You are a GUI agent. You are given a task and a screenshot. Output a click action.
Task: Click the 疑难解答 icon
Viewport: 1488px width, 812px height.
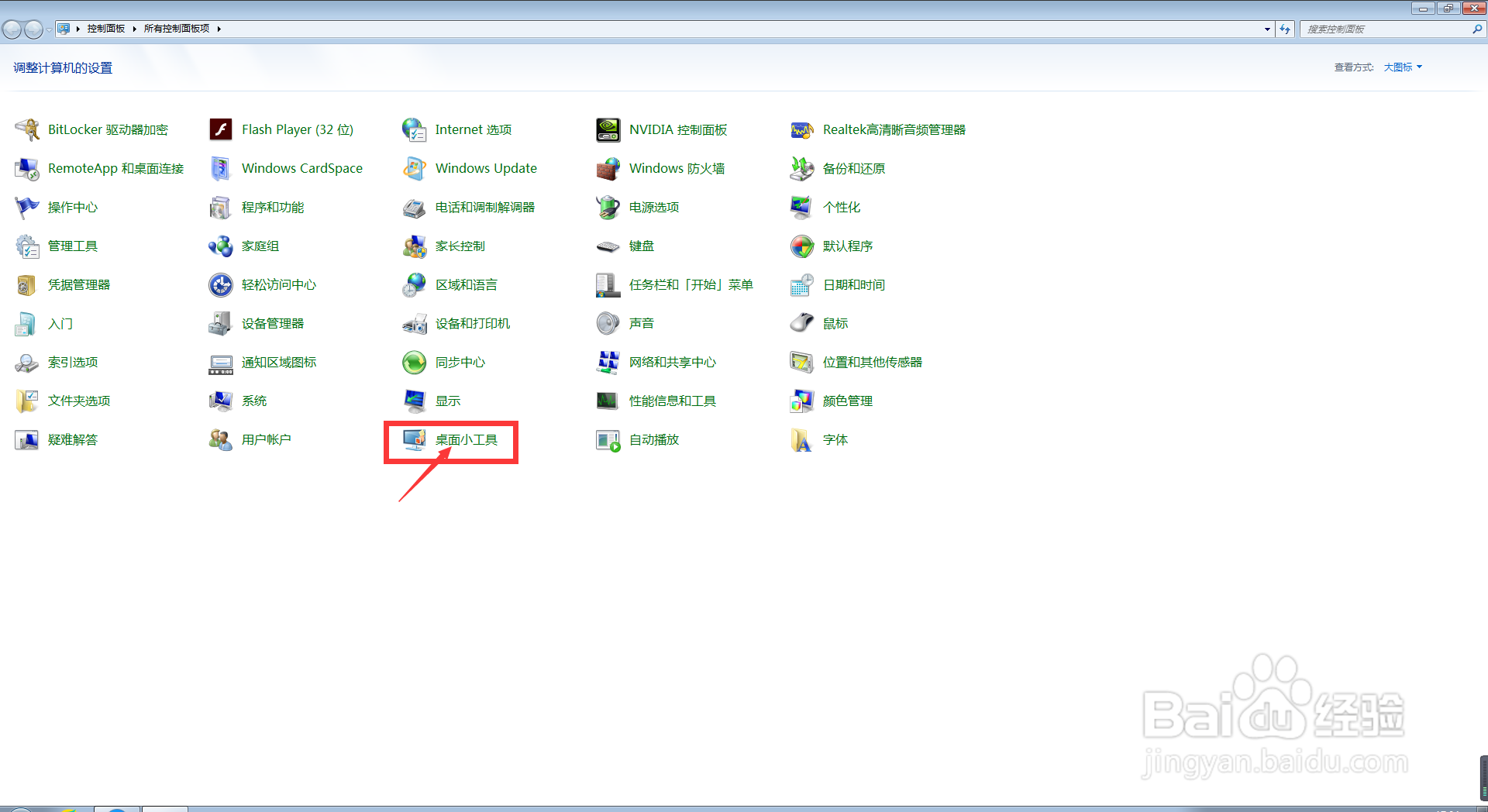[27, 439]
